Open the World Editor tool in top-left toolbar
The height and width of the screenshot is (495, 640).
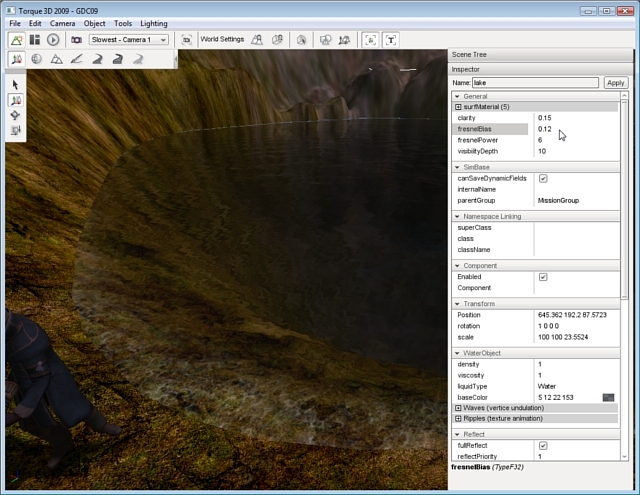point(16,40)
